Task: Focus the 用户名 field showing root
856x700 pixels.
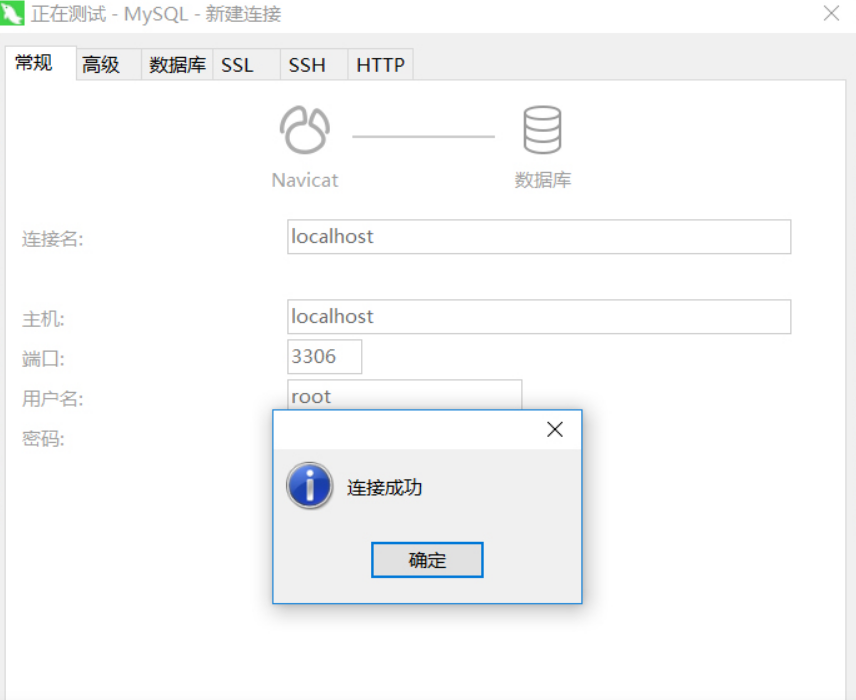Action: coord(405,395)
